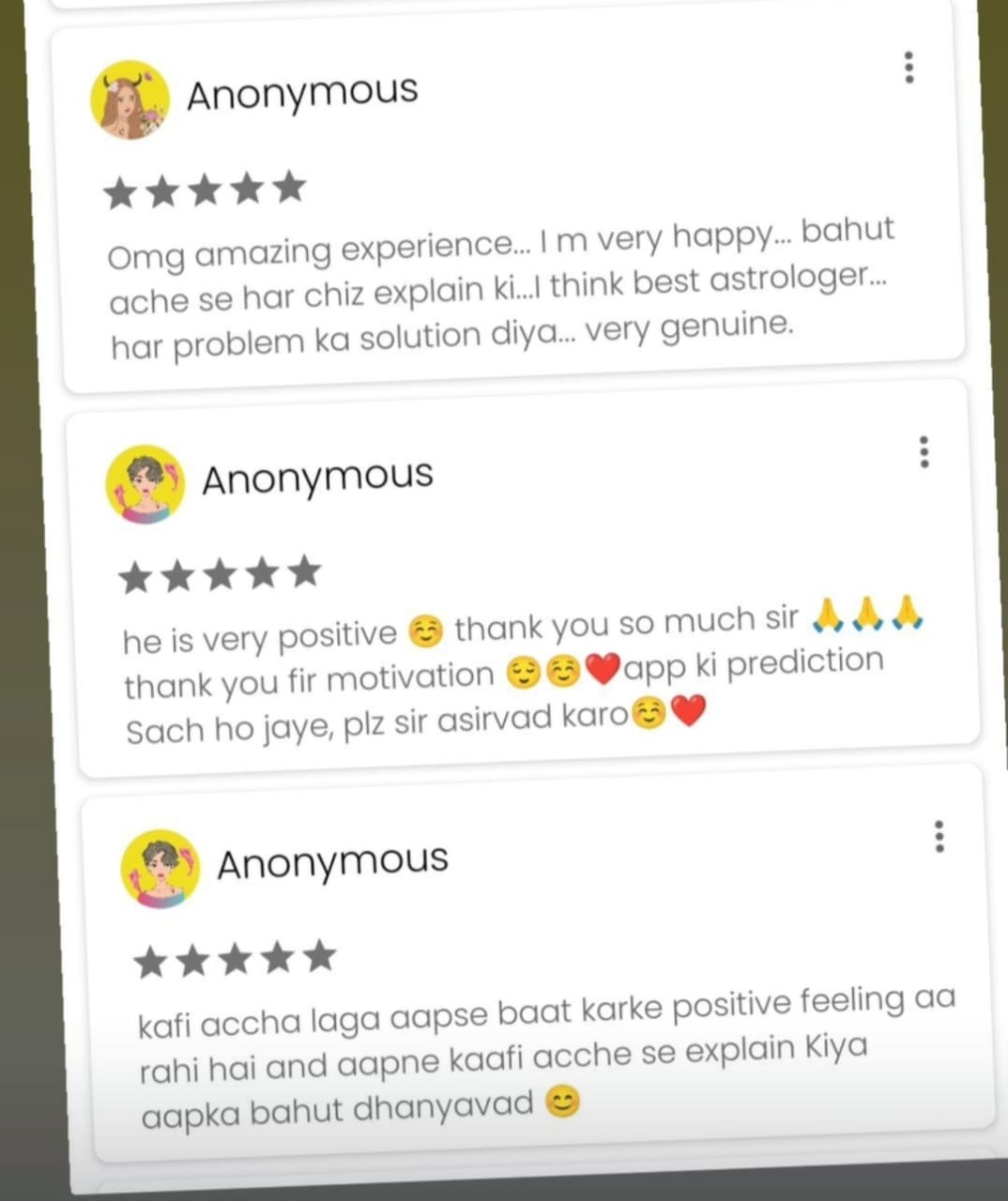Click the red heart after 'asirvad karo'
The width and height of the screenshot is (1008, 1201).
click(x=689, y=712)
